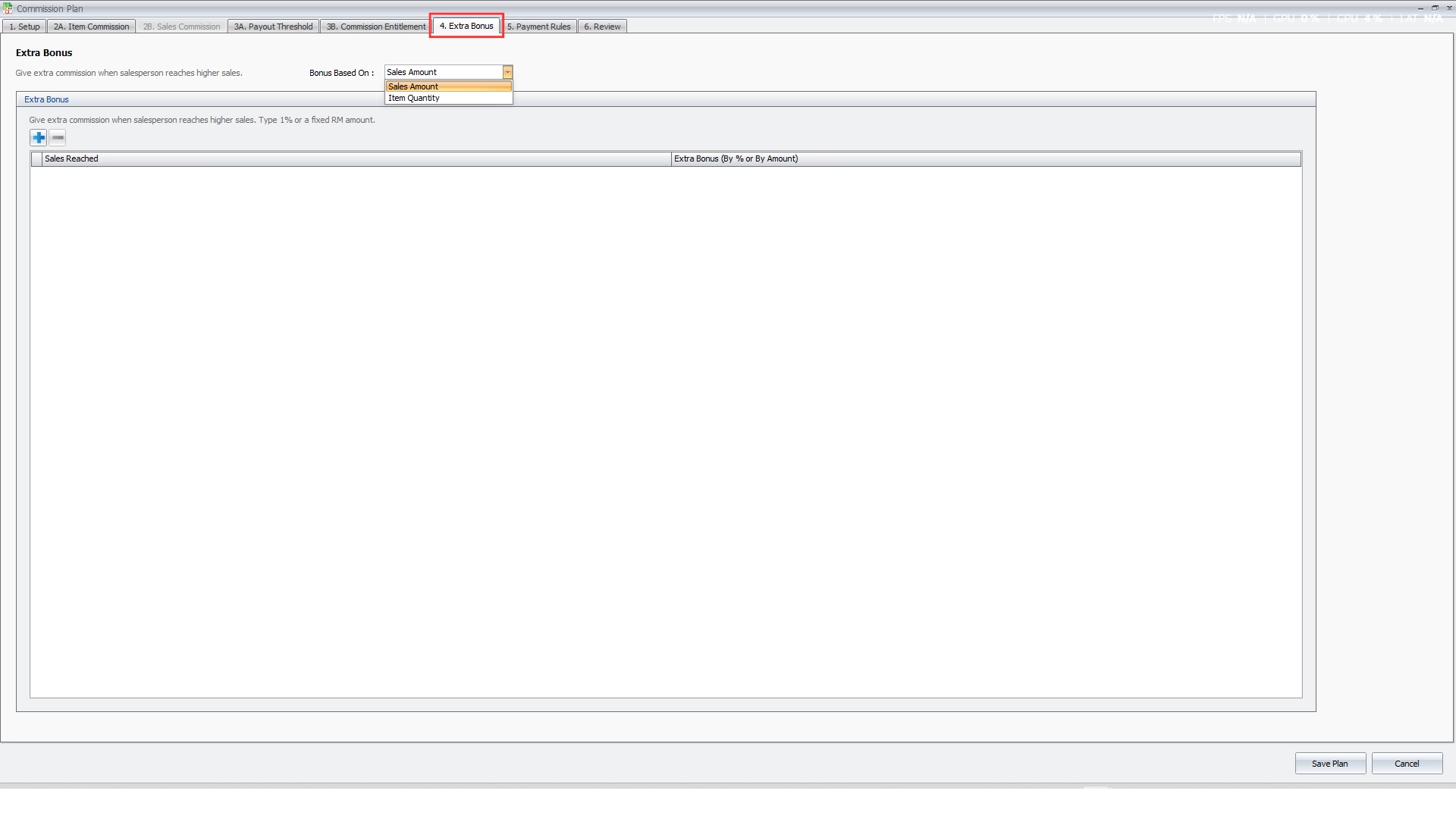Click the Extra Bonus group box title
This screenshot has height=819, width=1456.
46,99
